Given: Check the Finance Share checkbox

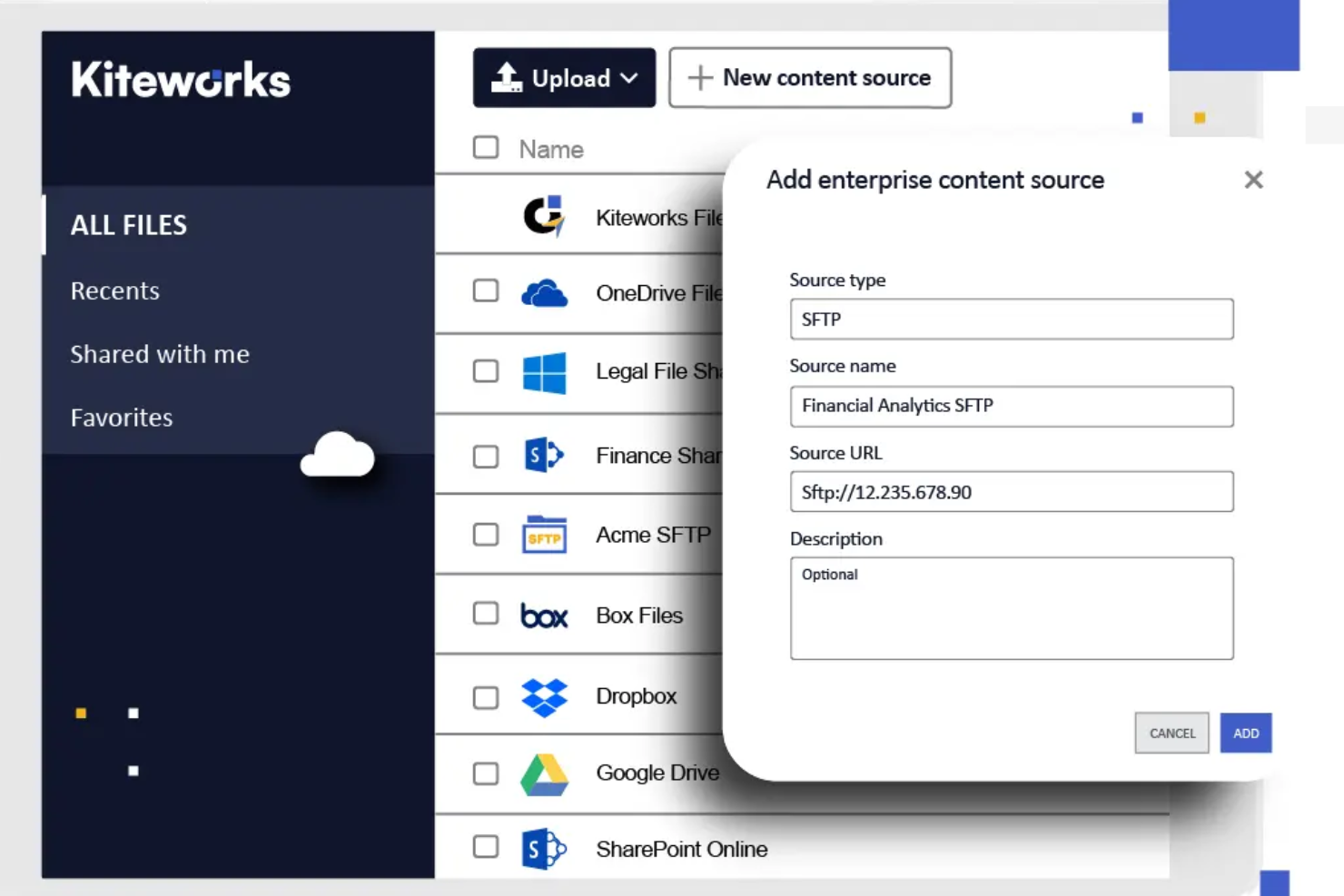Looking at the screenshot, I should [486, 456].
